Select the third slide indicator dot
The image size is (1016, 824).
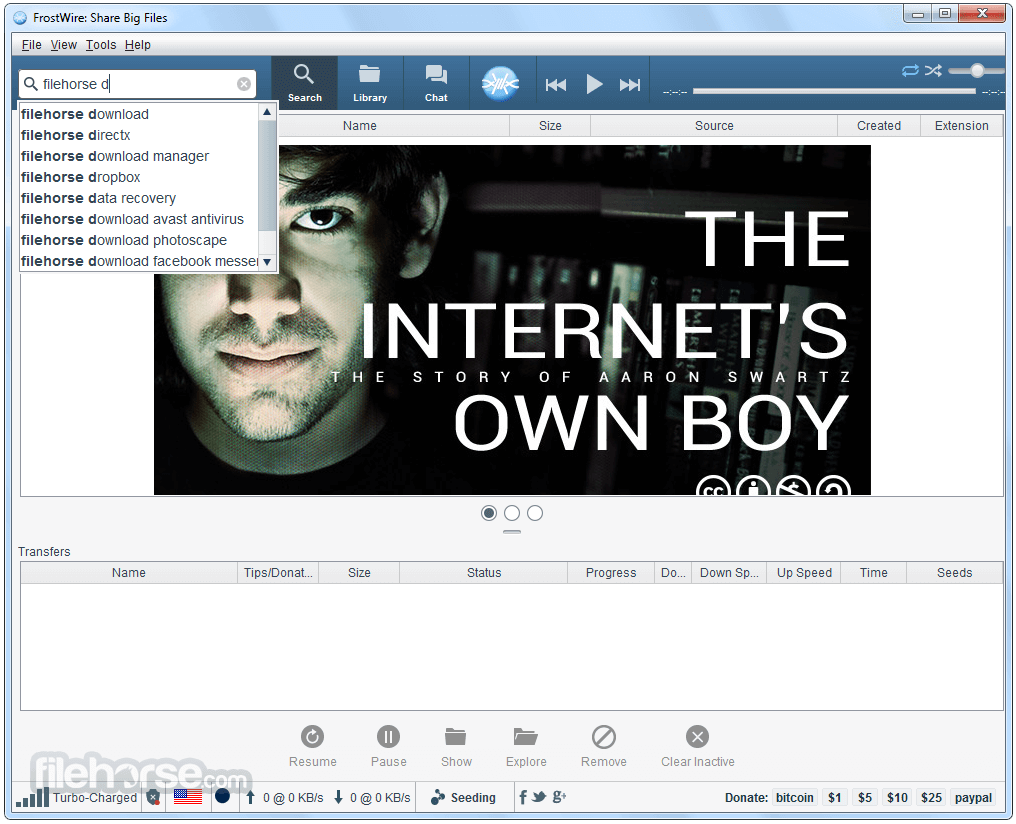pyautogui.click(x=535, y=513)
